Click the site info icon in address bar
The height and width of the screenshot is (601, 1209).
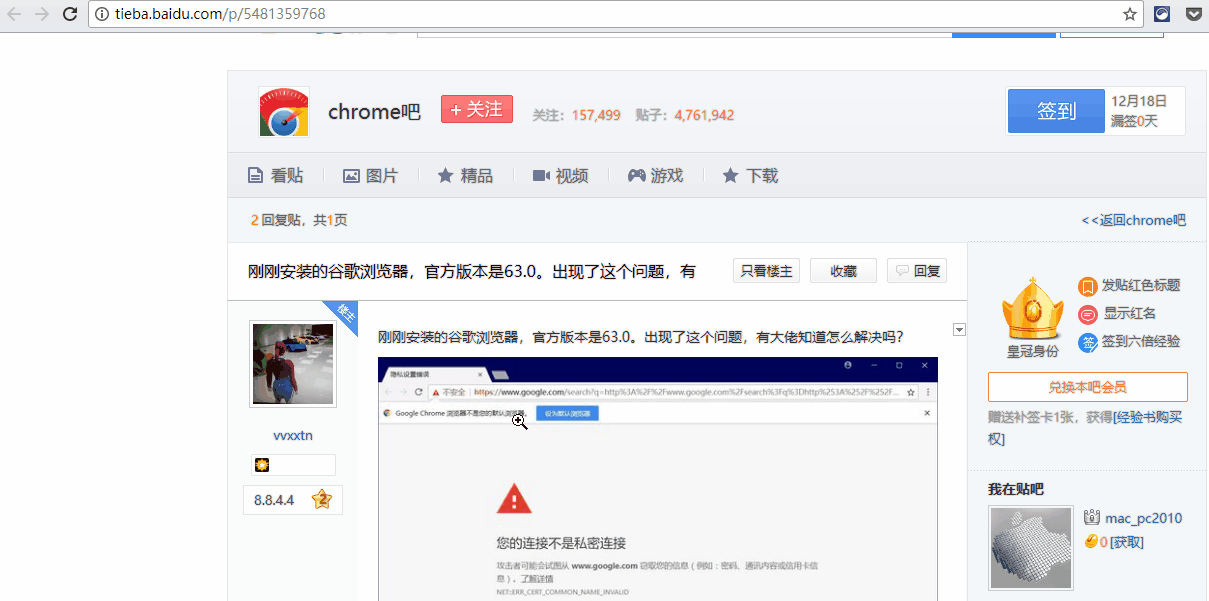click(102, 14)
